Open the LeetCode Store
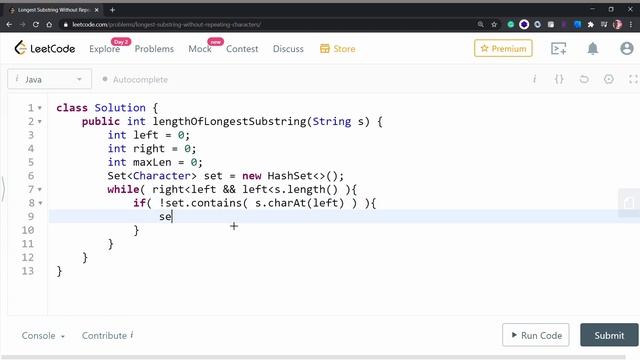This screenshot has width=640, height=360. (x=338, y=49)
